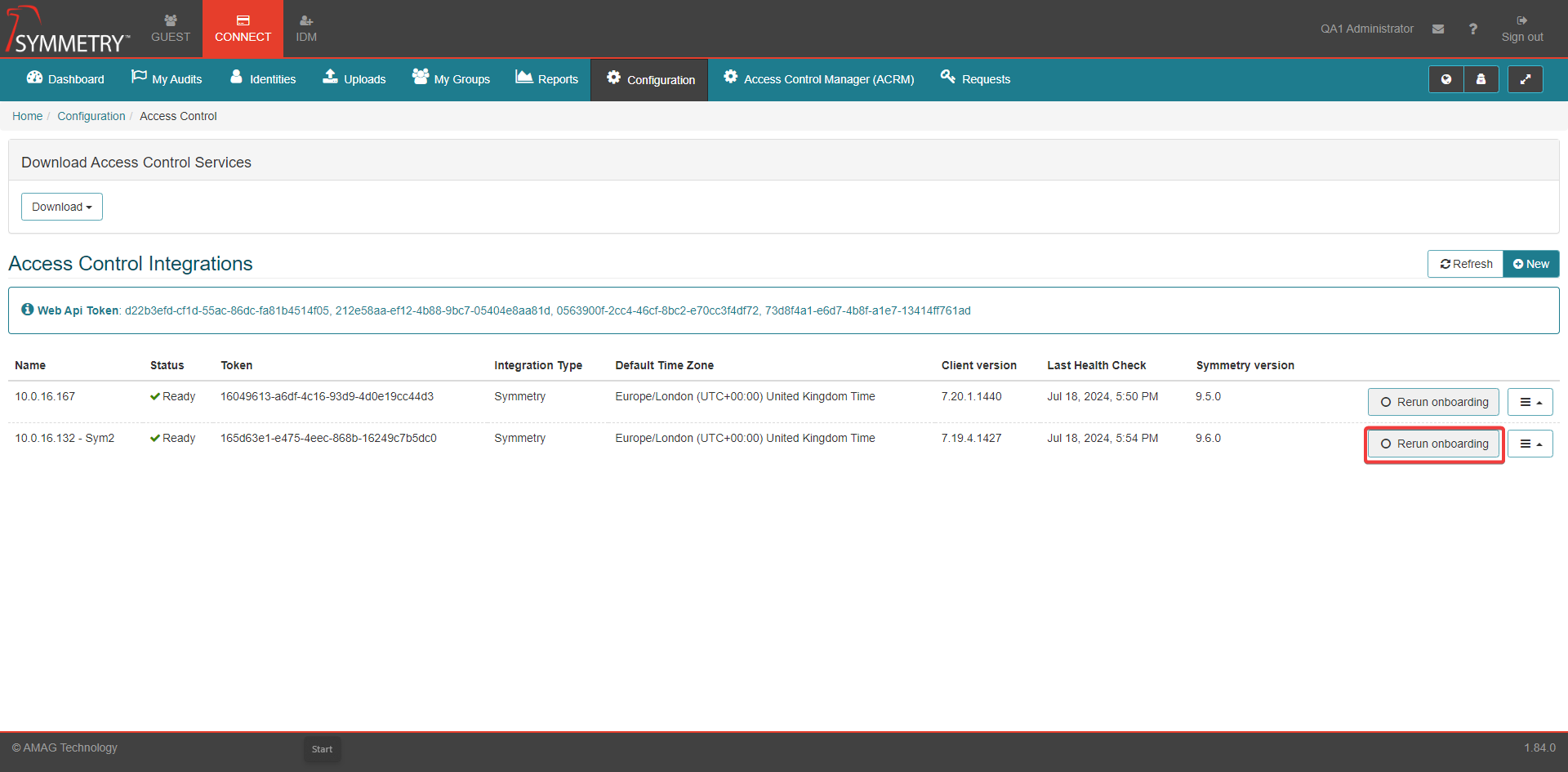The image size is (1568, 772).
Task: Click token 16049613-a6df-4c16-93d9-4d0e19cc44d3
Action: [327, 396]
